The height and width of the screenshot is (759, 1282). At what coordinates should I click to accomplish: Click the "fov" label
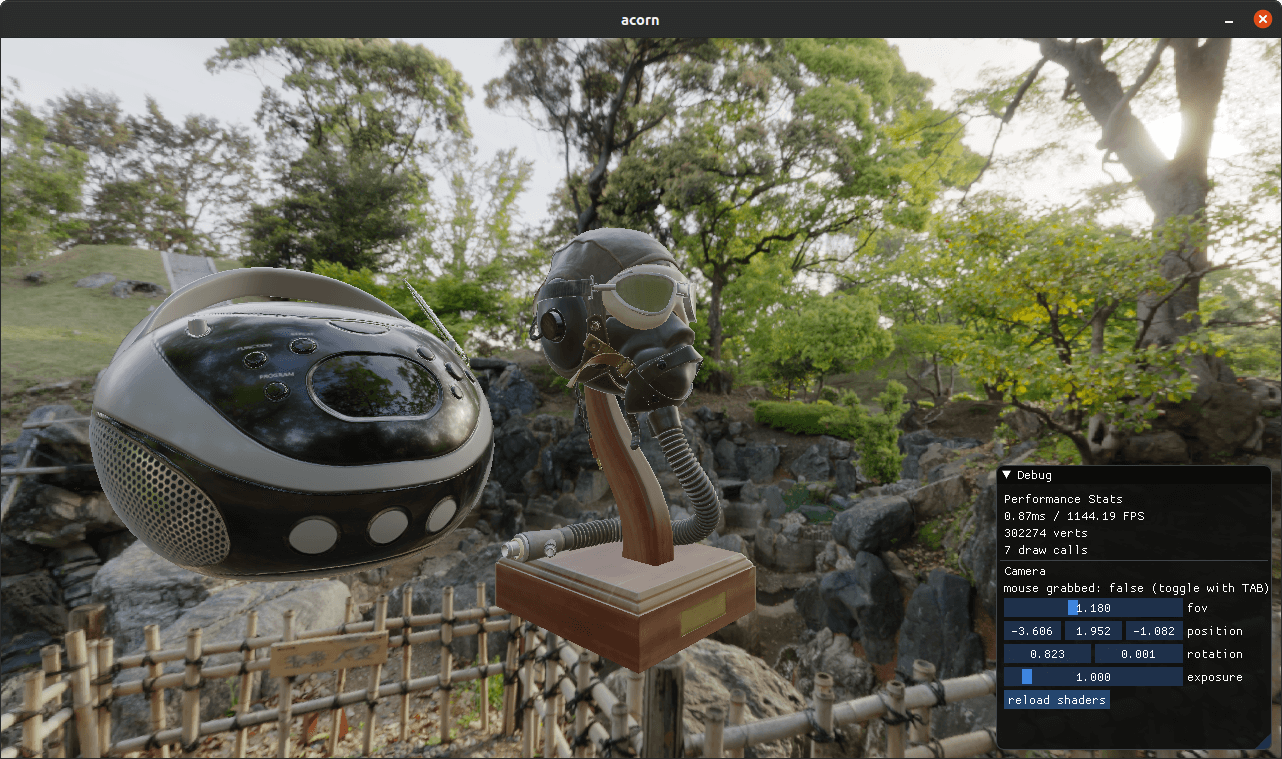point(1197,608)
